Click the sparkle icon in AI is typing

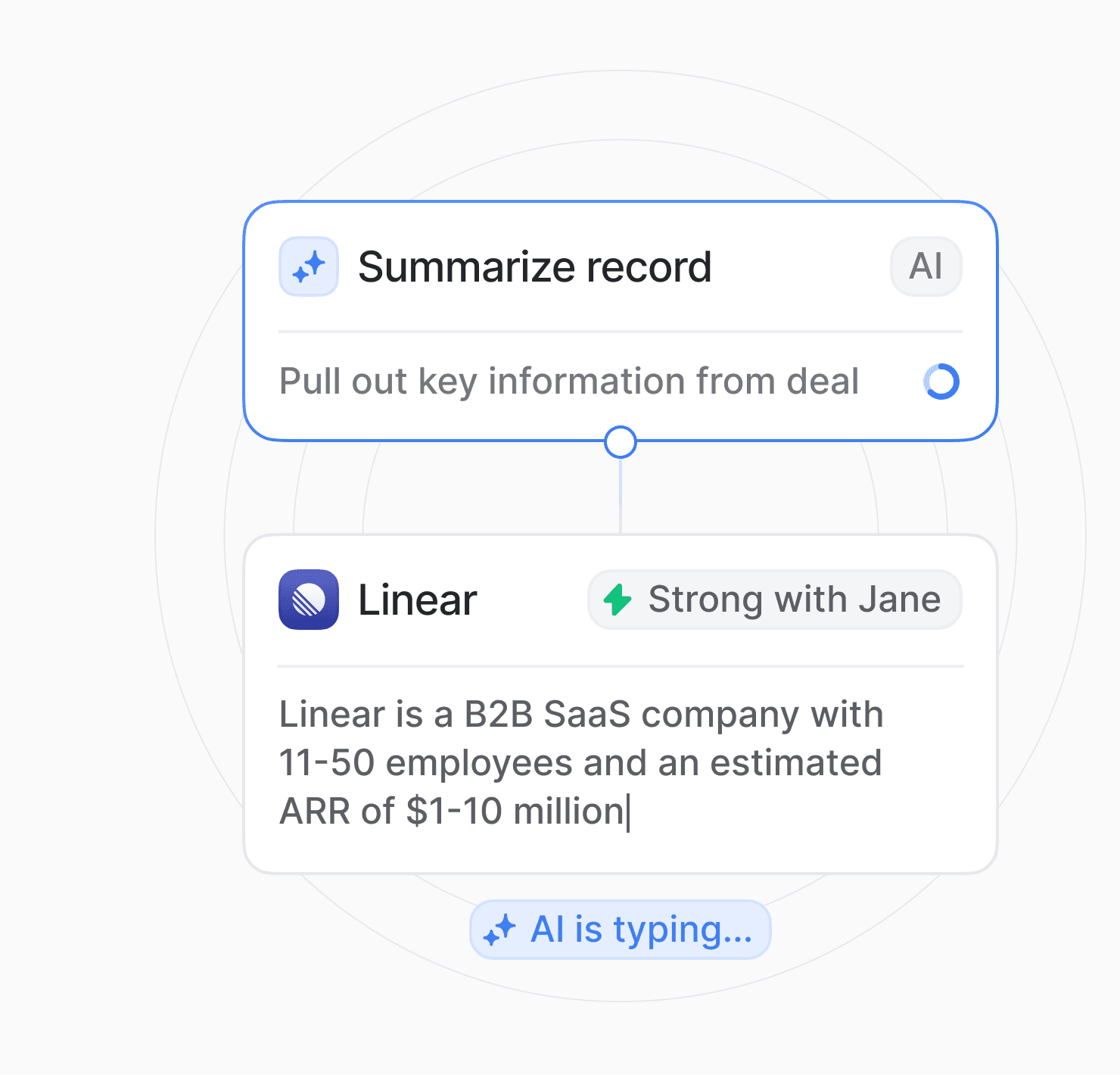click(x=499, y=930)
